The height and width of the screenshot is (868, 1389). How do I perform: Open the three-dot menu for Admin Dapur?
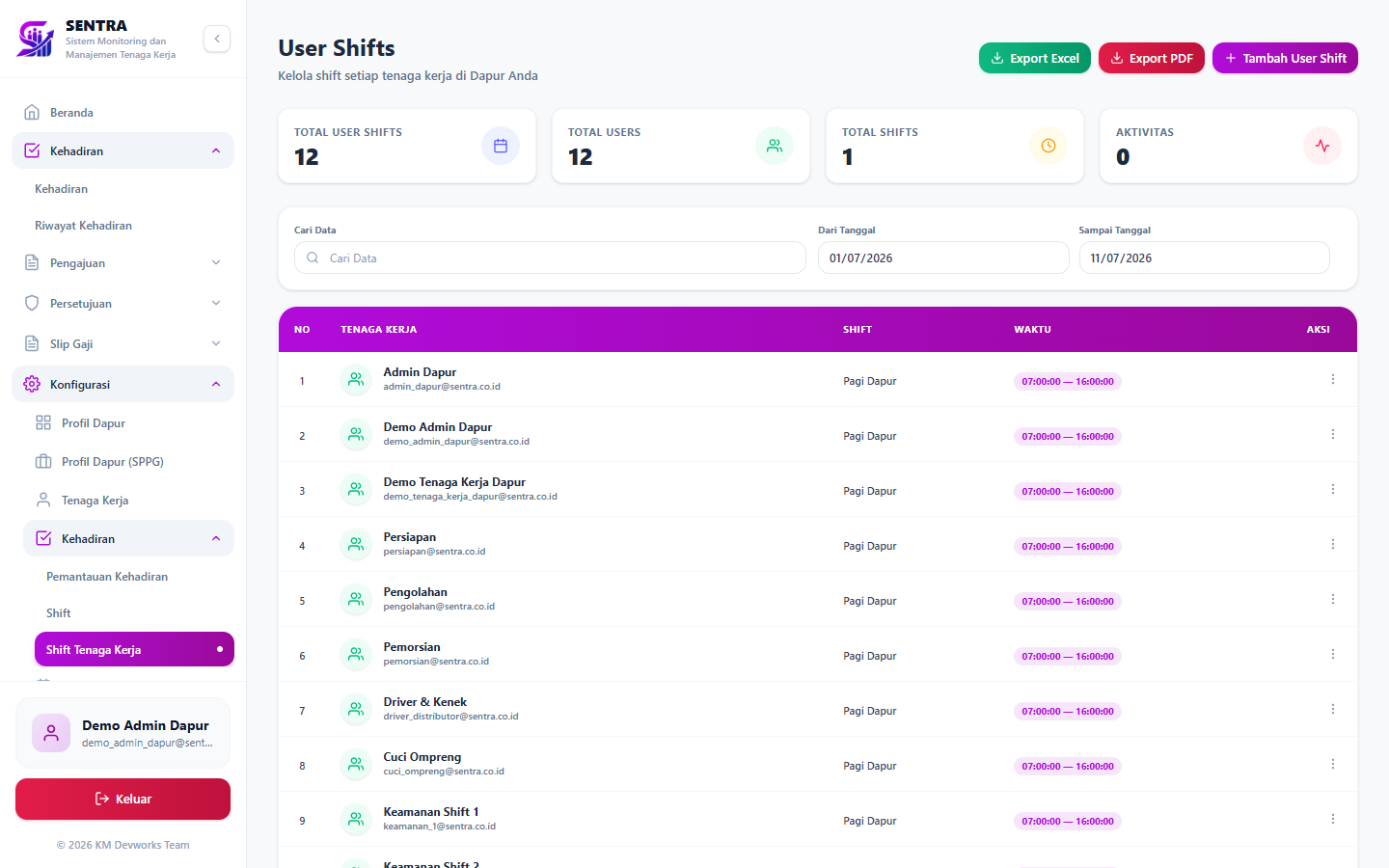click(1333, 379)
